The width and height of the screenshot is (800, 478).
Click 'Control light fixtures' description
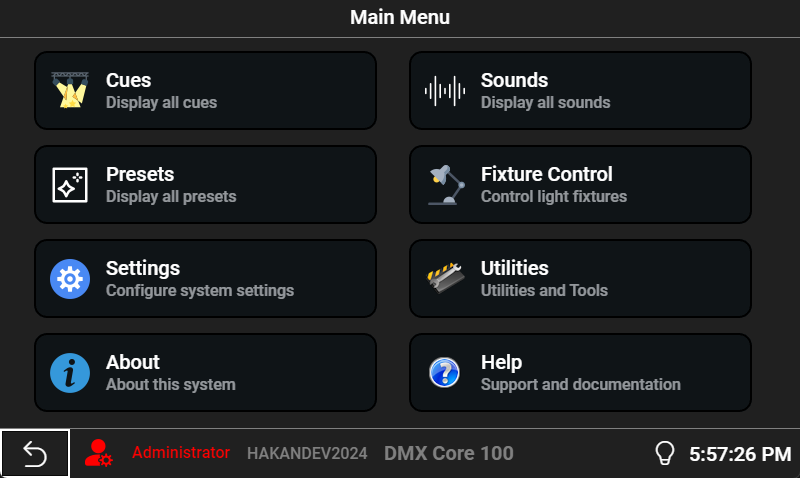[554, 197]
